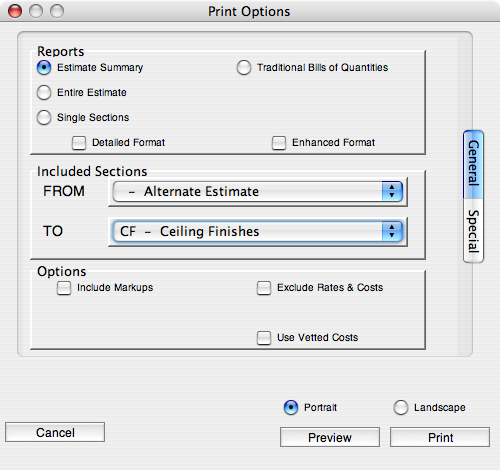Click the Cancel button
This screenshot has height=470, width=500.
point(55,432)
